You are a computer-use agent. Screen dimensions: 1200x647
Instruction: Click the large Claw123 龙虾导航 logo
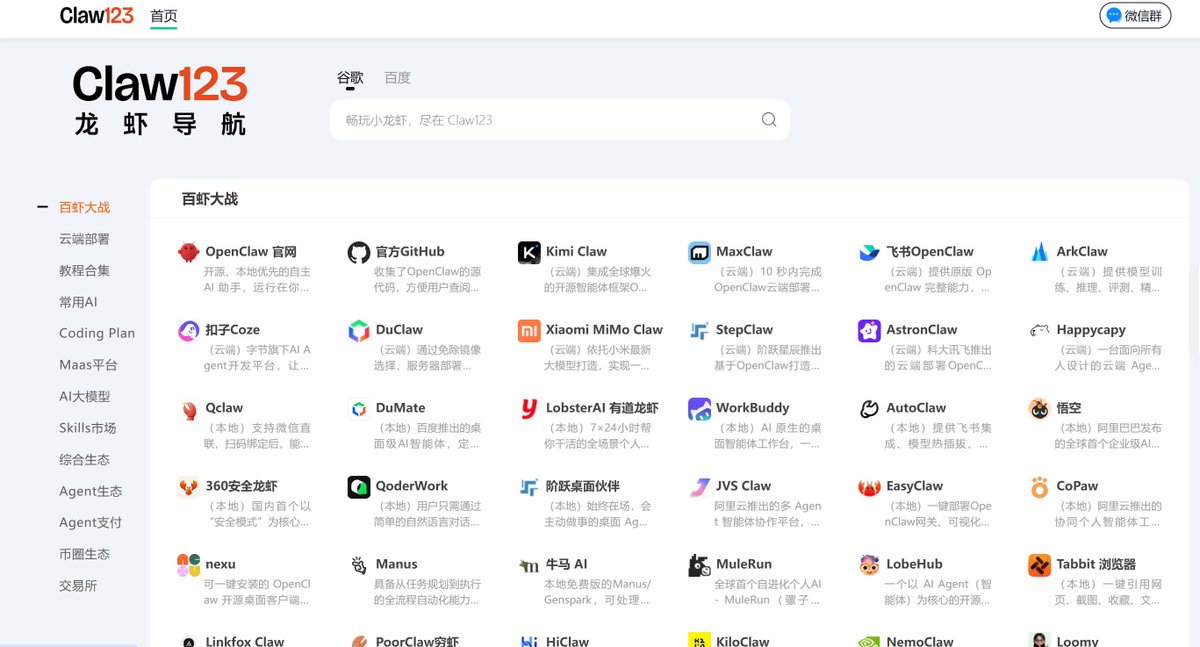click(x=160, y=100)
